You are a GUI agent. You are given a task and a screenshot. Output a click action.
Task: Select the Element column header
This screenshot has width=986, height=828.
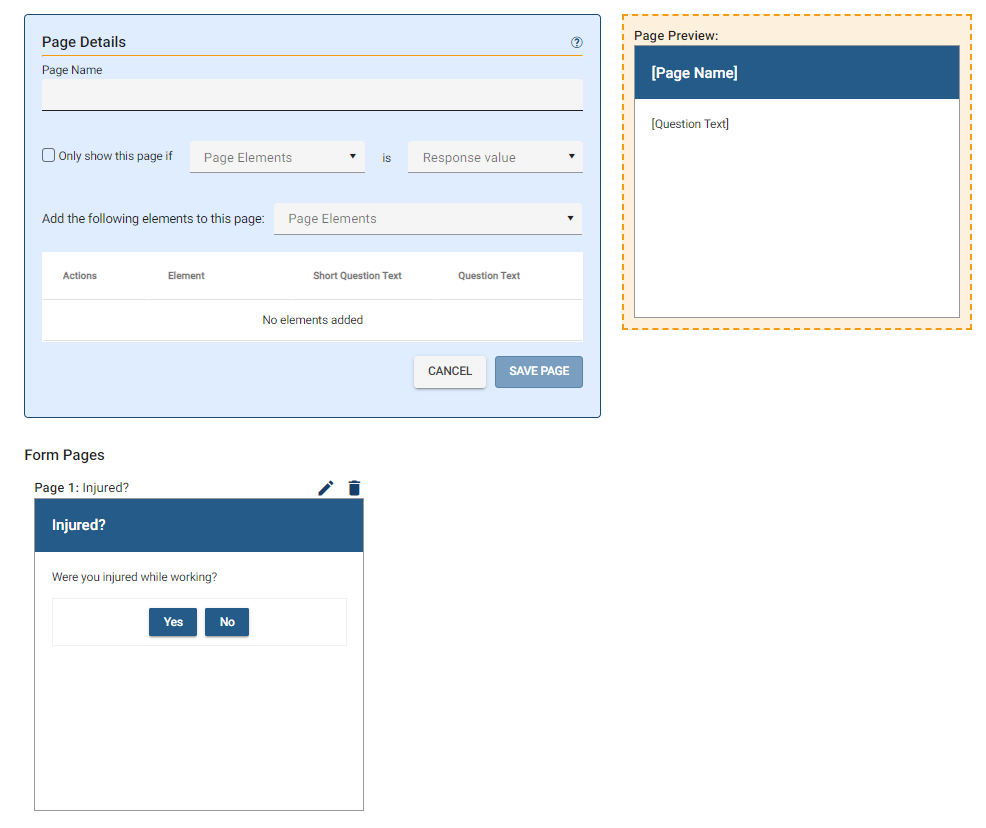point(186,275)
